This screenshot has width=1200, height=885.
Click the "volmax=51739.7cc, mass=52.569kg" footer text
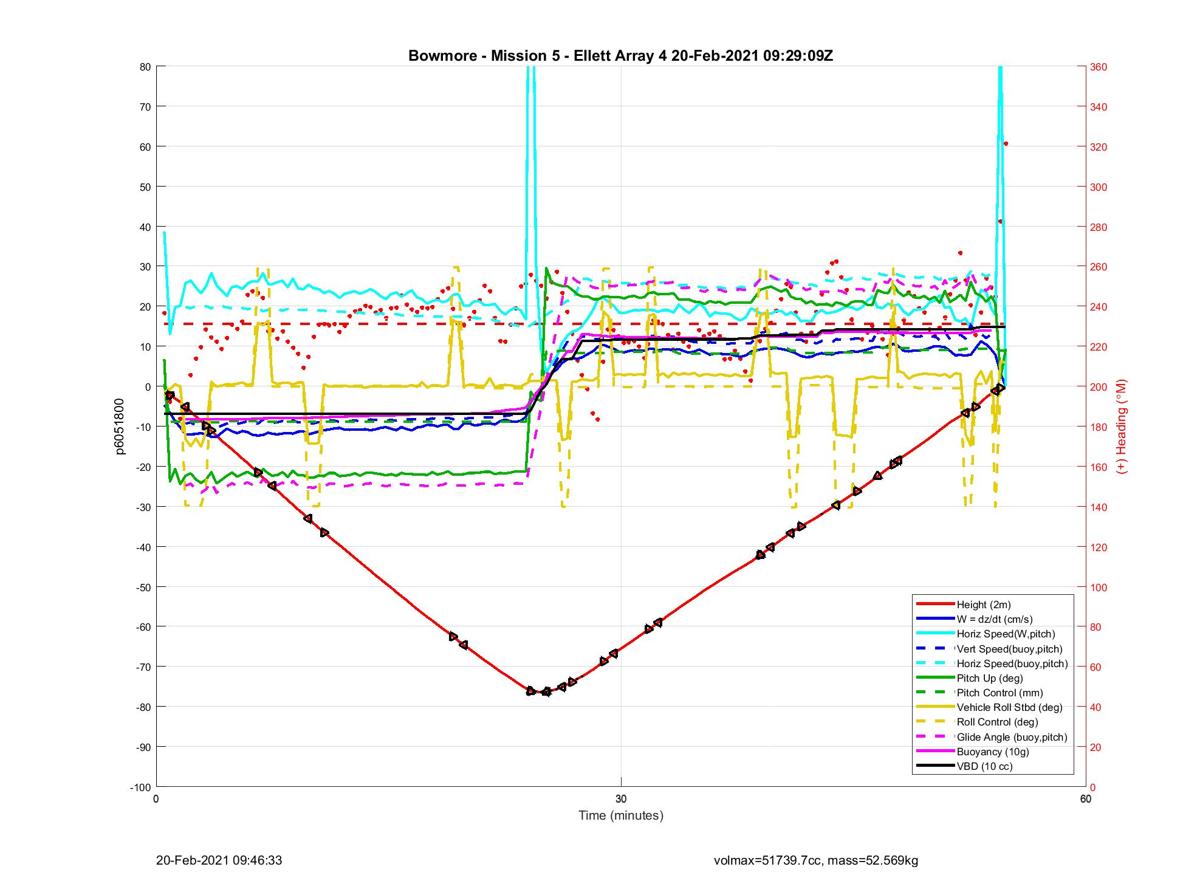(x=816, y=859)
